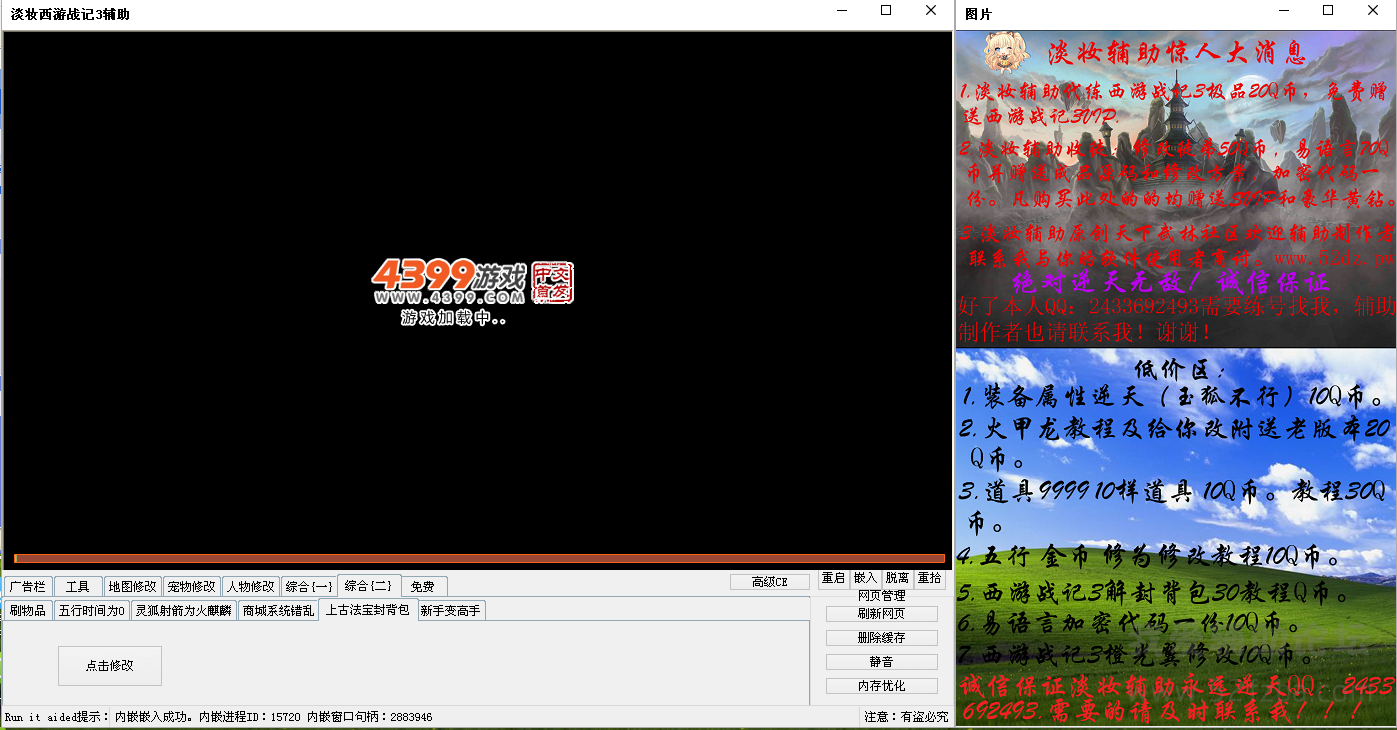
Task: Click the 好了本人QQ contact line in 图片 window
Action: coord(1176,319)
